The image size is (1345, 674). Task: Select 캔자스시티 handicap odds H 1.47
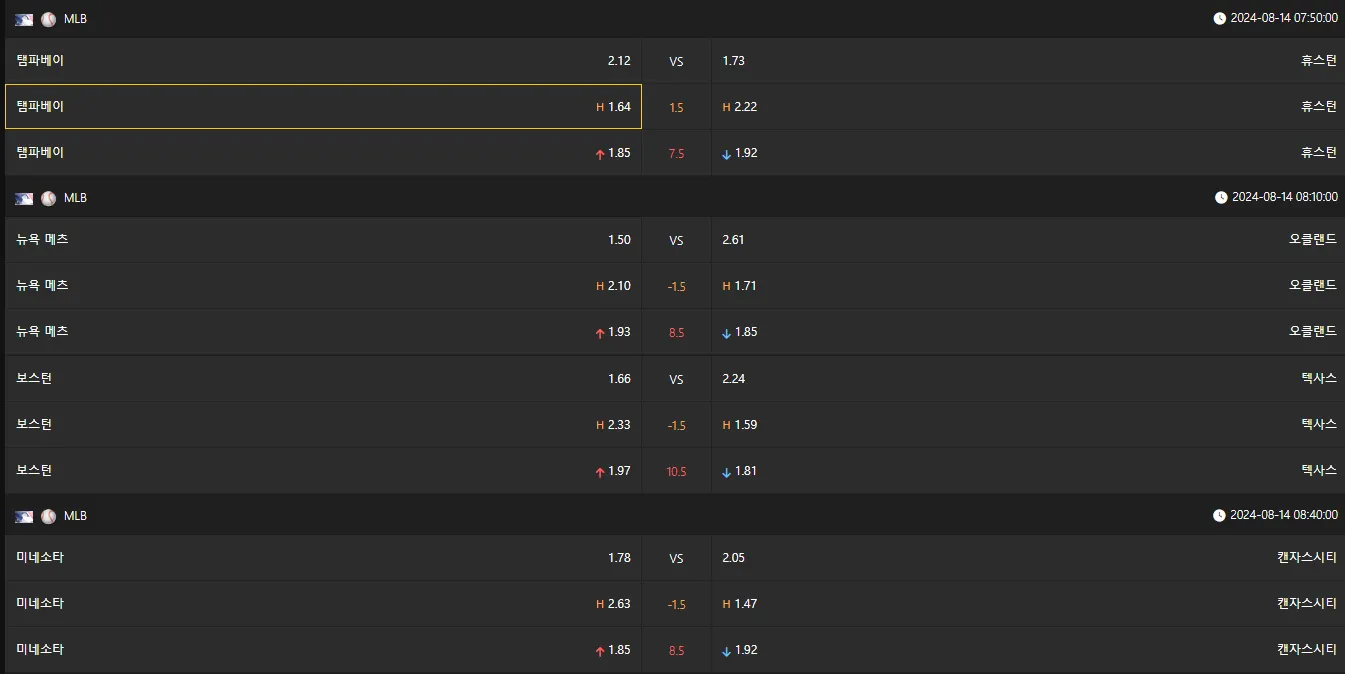coord(1027,604)
